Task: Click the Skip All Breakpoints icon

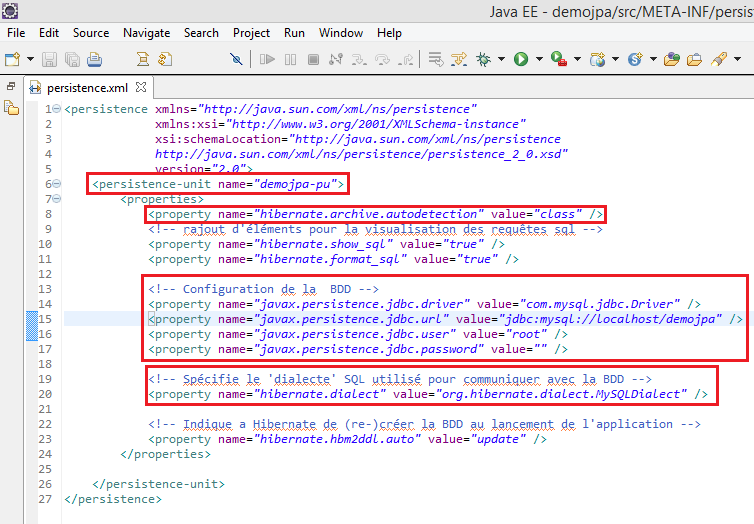Action: [x=236, y=60]
